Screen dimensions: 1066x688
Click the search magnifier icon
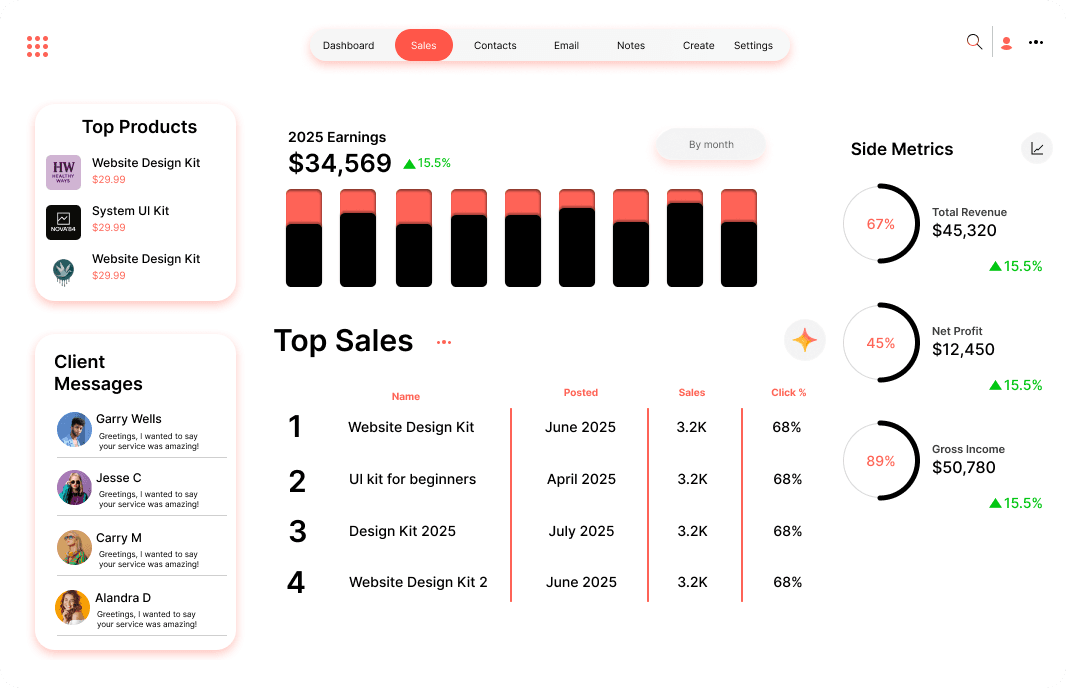click(x=974, y=42)
